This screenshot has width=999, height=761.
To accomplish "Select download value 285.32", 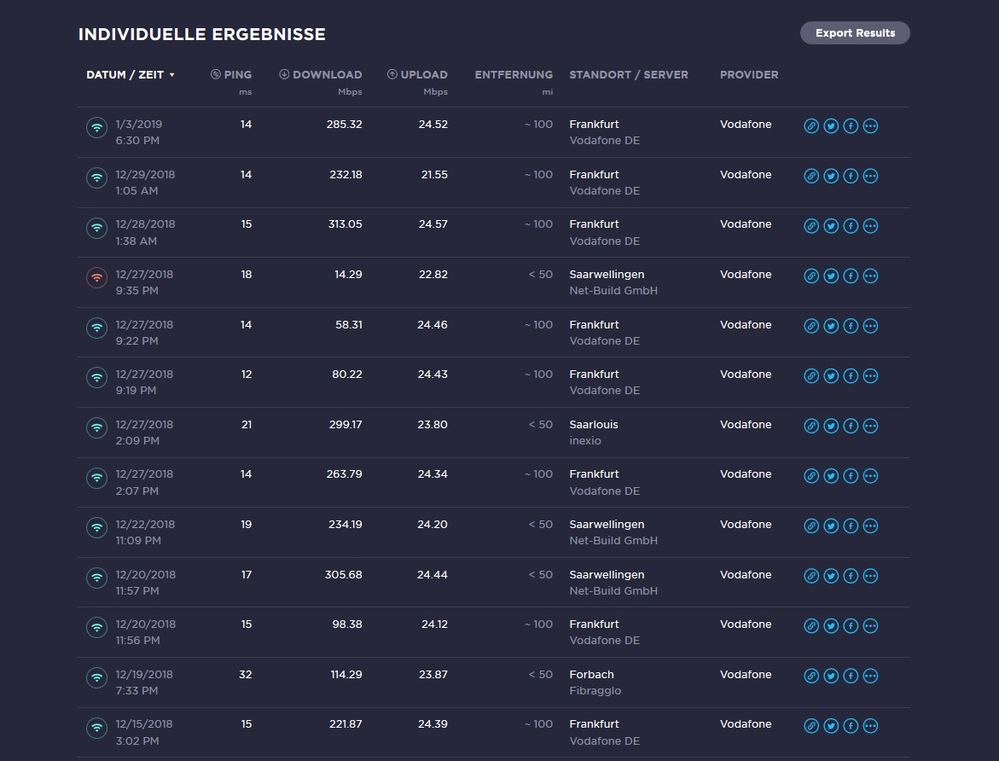I will [344, 124].
